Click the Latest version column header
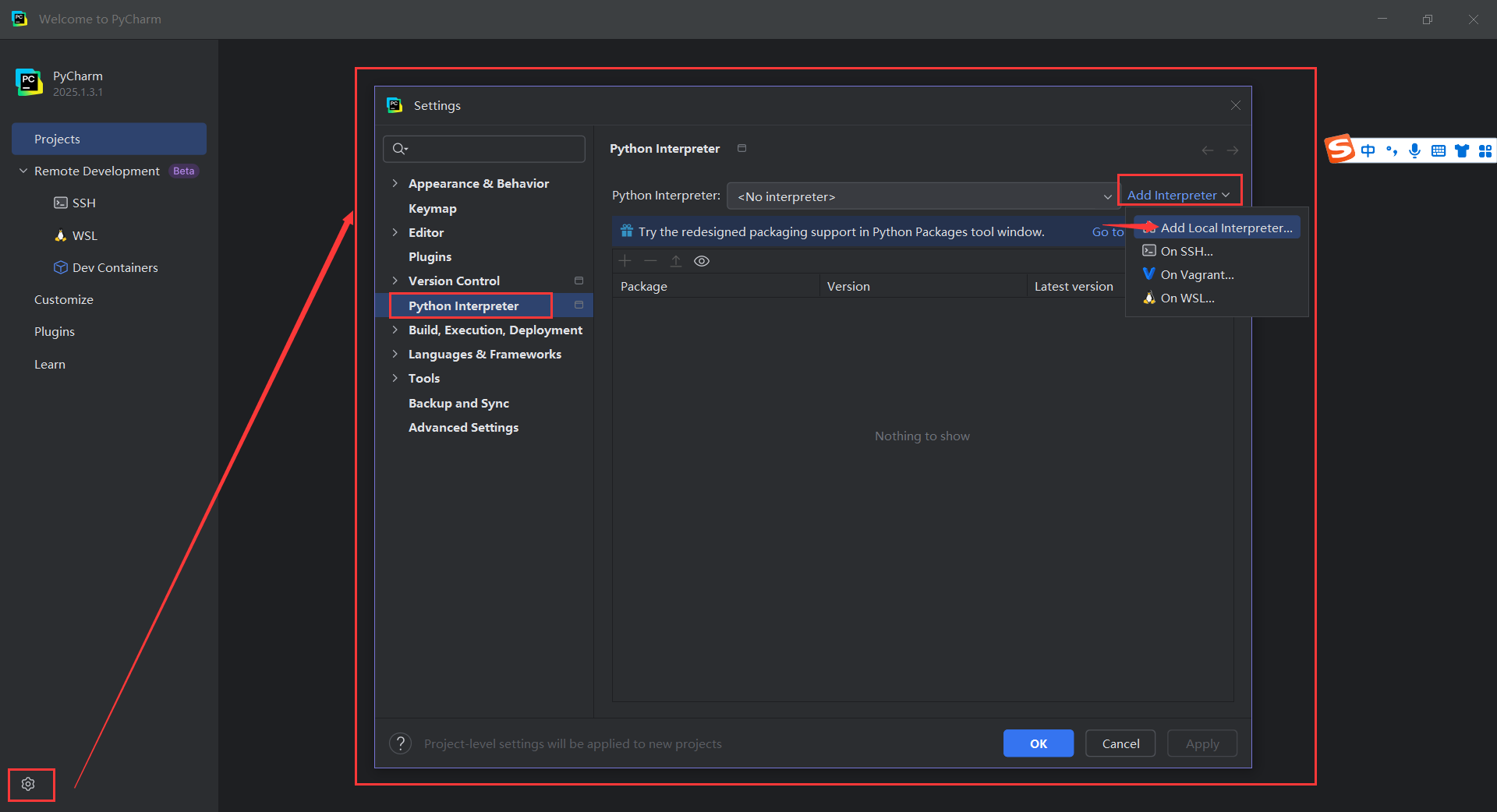 [1074, 286]
